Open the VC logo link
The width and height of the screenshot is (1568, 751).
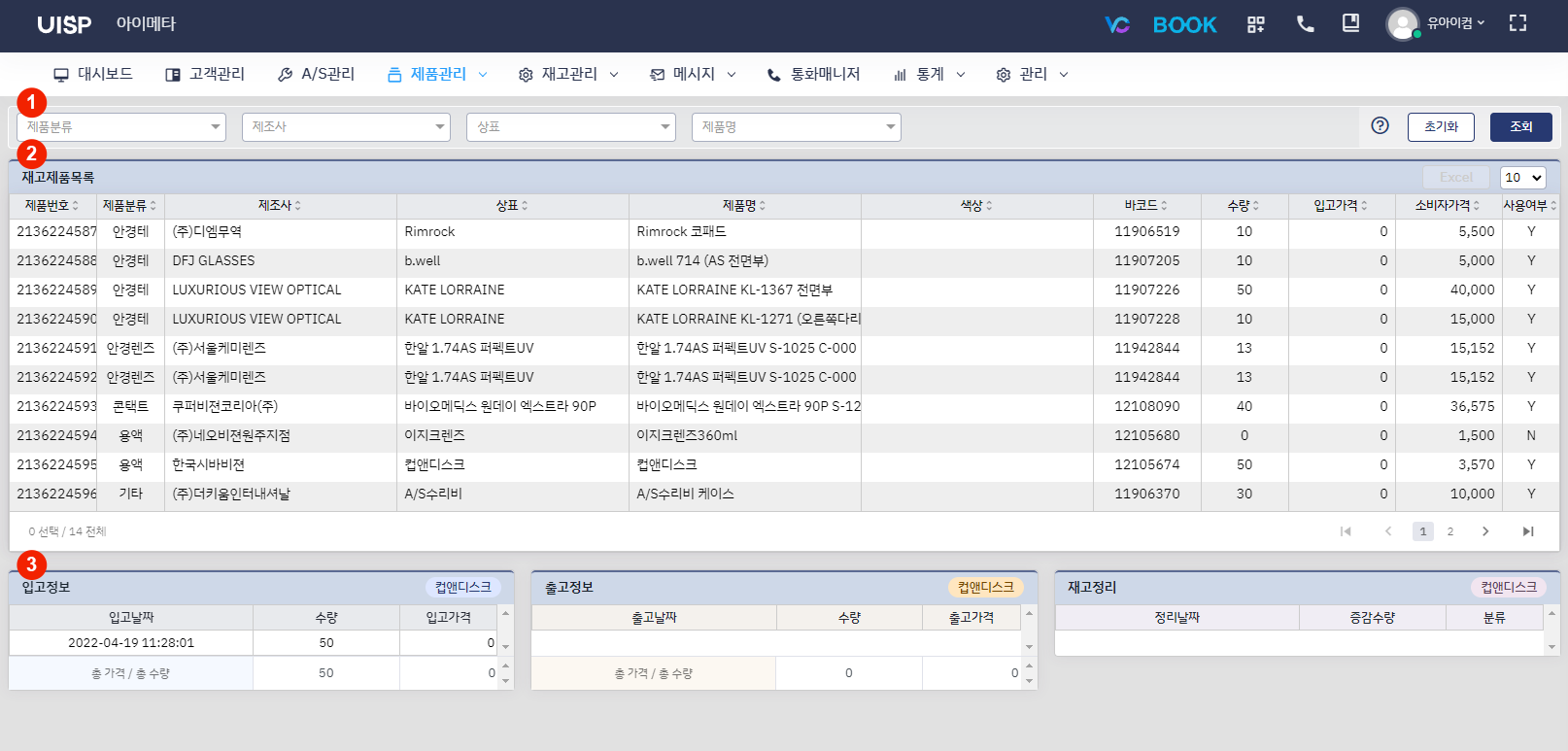[x=1117, y=25]
